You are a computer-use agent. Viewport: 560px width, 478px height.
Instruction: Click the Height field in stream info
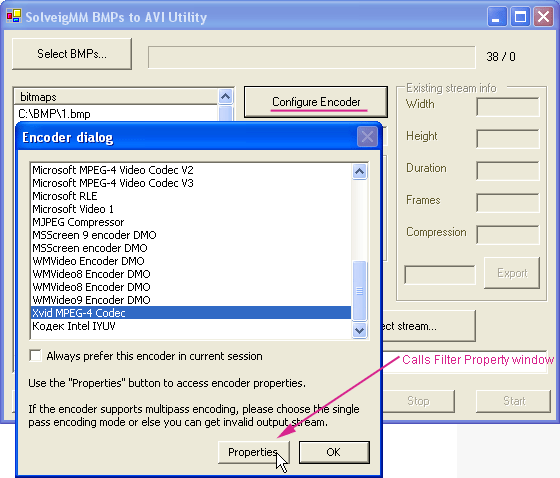pos(508,139)
